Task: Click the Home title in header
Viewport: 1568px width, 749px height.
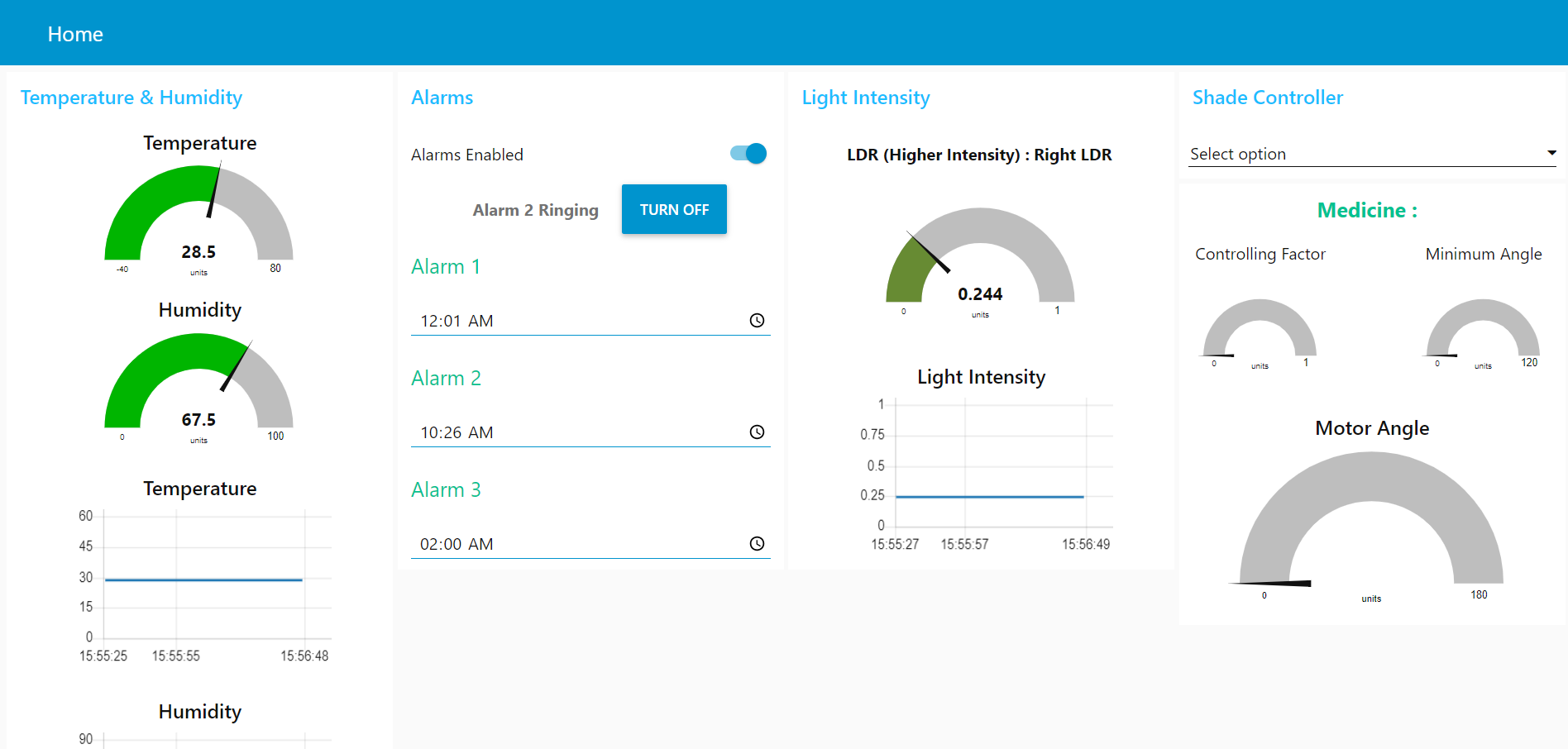Action: coord(75,34)
